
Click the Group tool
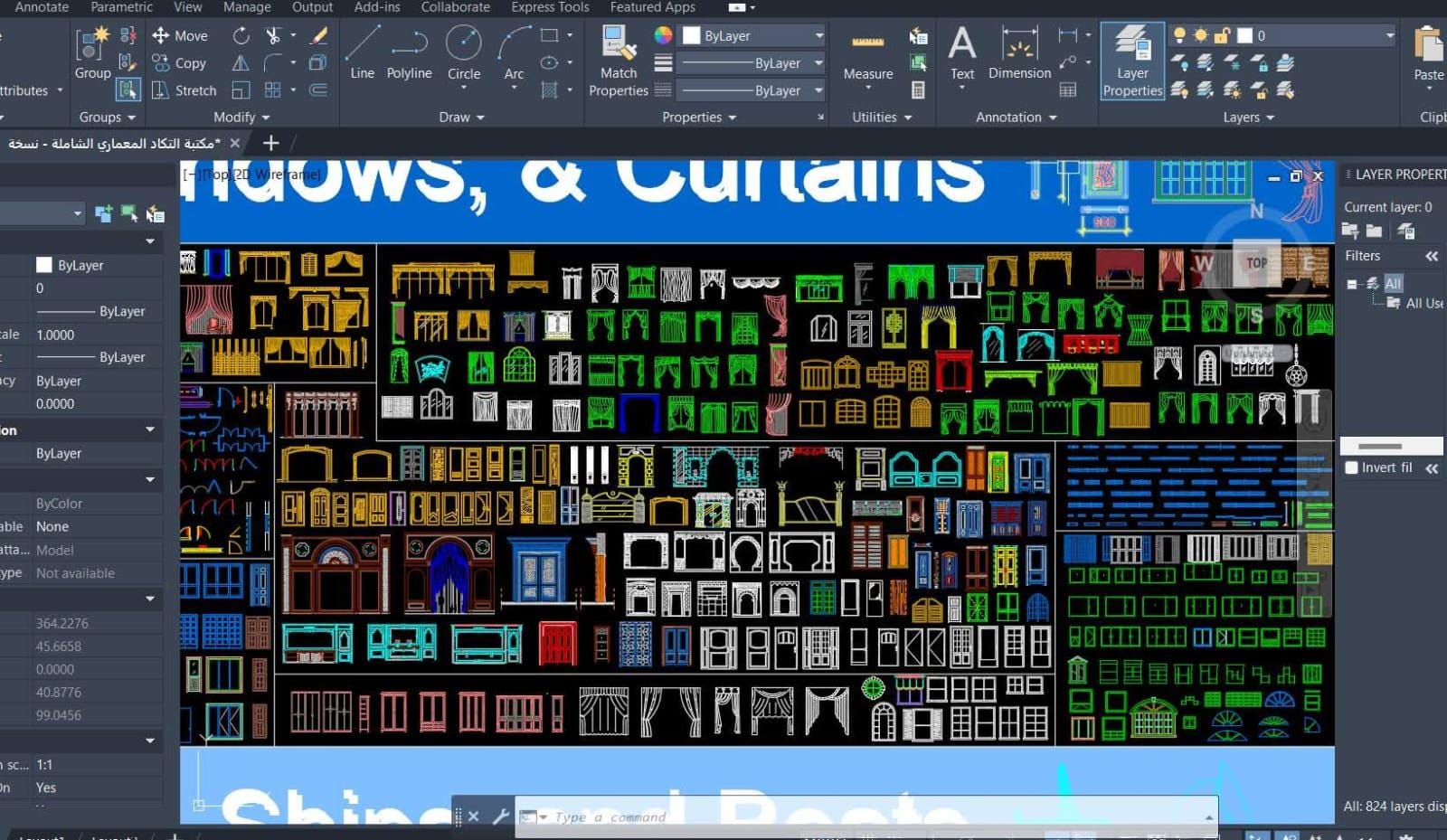[x=92, y=52]
